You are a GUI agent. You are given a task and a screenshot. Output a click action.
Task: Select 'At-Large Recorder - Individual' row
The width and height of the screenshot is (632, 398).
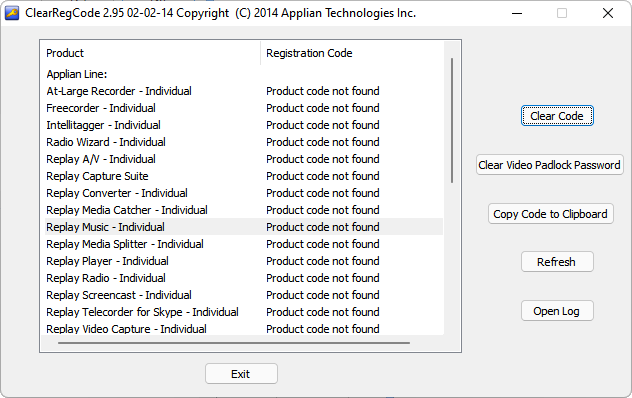[x=244, y=91]
